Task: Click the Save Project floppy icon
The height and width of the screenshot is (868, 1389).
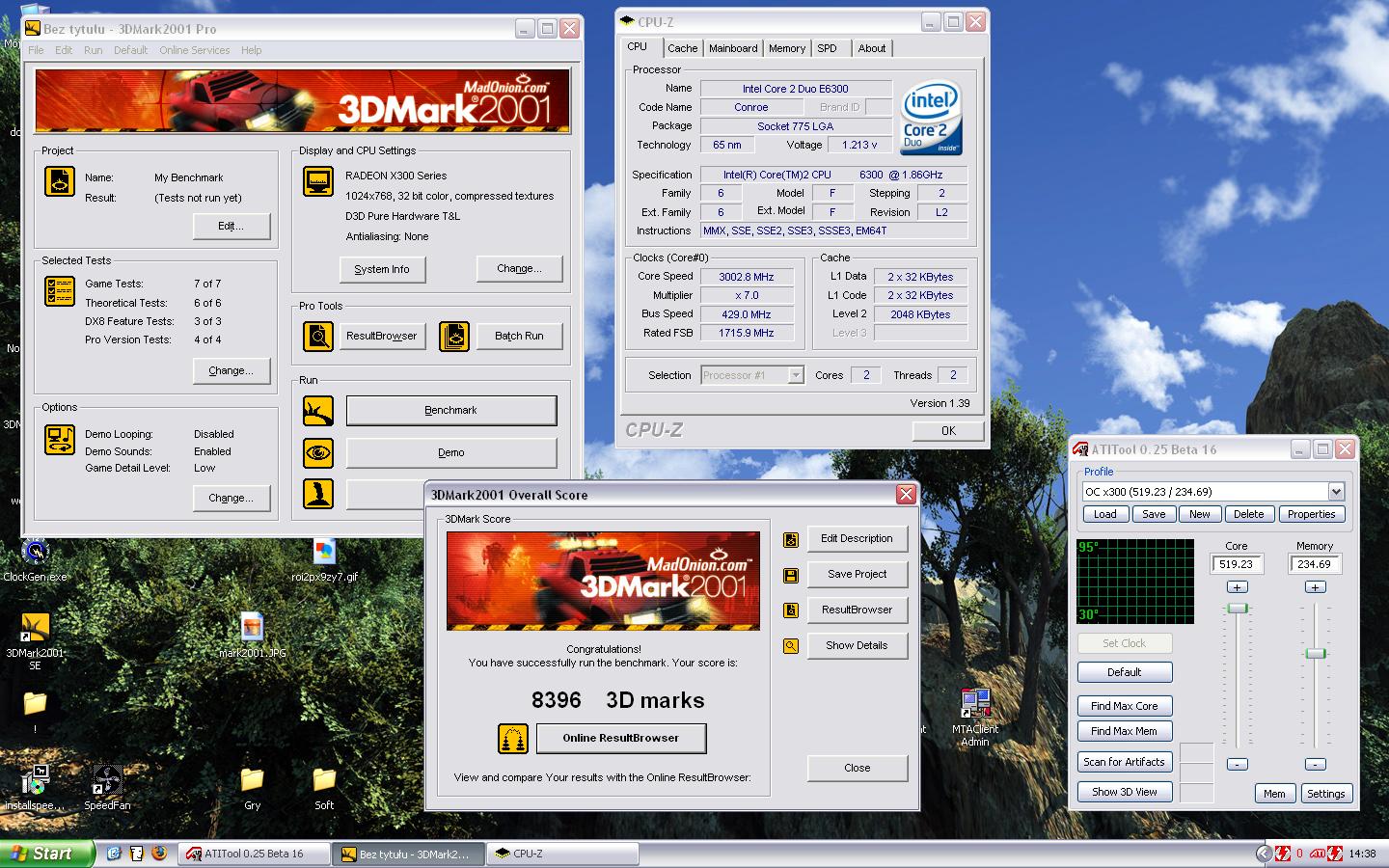Action: (791, 575)
